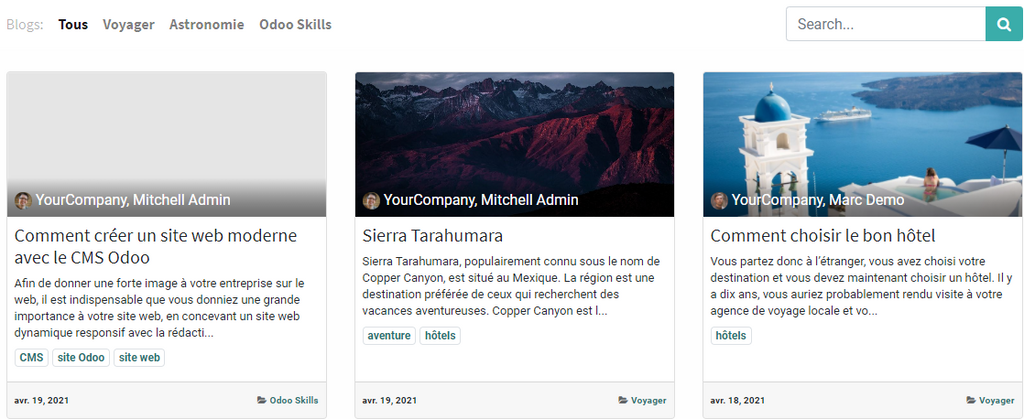Screen dimensions: 1024x419
Task: Click Mitchell Admin avatar on CMS Odoo post
Action: (23, 200)
